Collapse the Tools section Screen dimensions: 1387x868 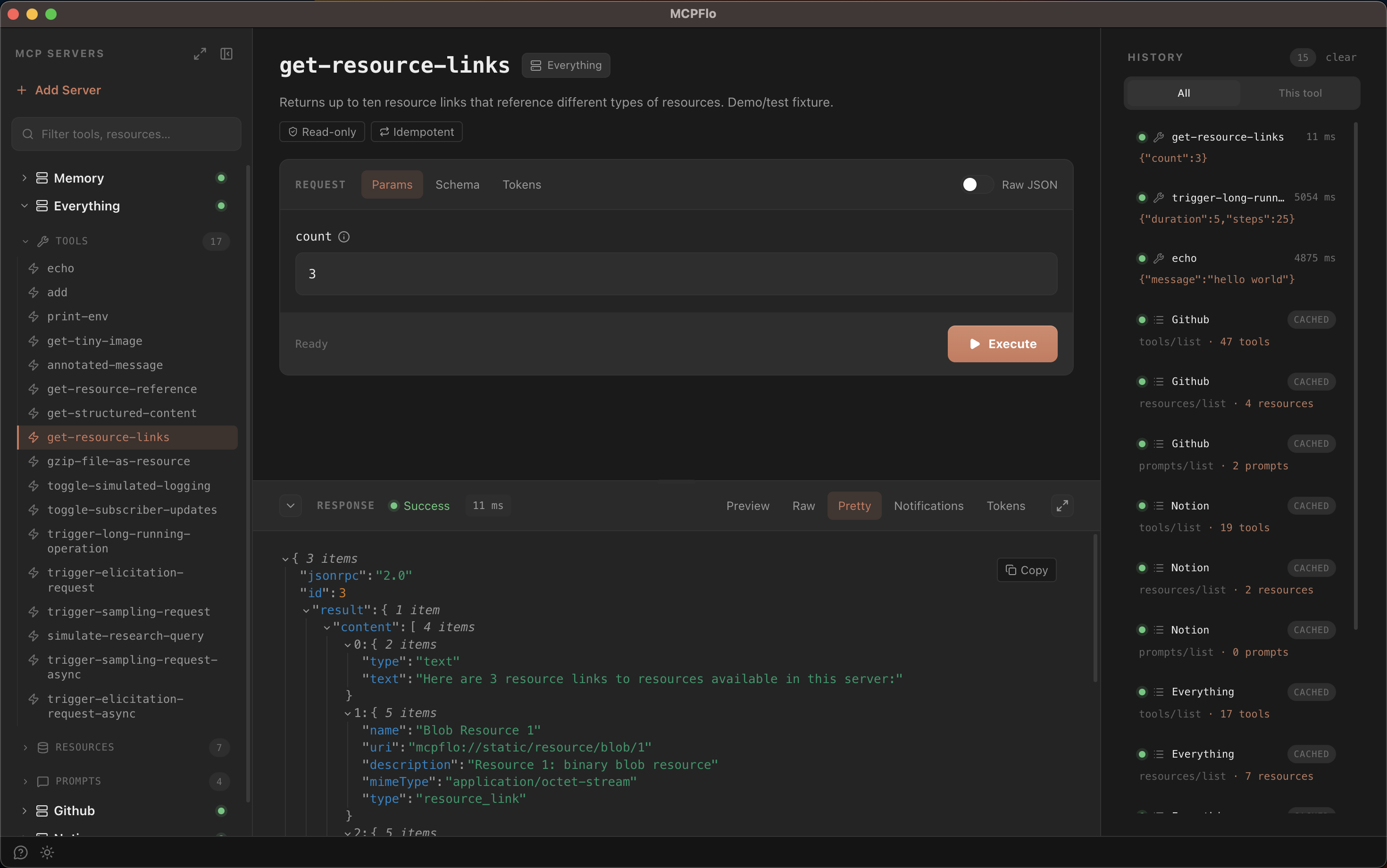[25, 241]
